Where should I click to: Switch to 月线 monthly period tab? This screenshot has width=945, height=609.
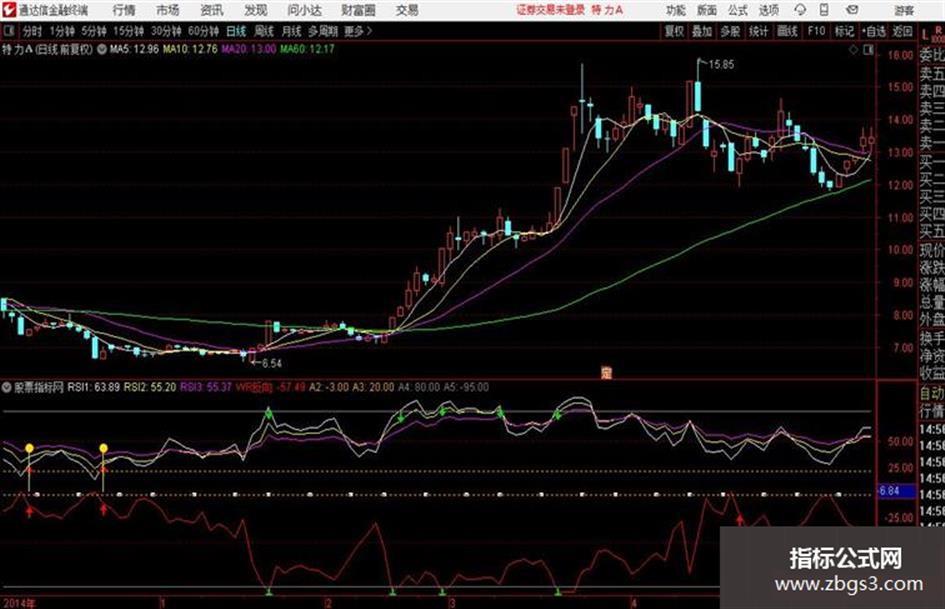(x=292, y=31)
